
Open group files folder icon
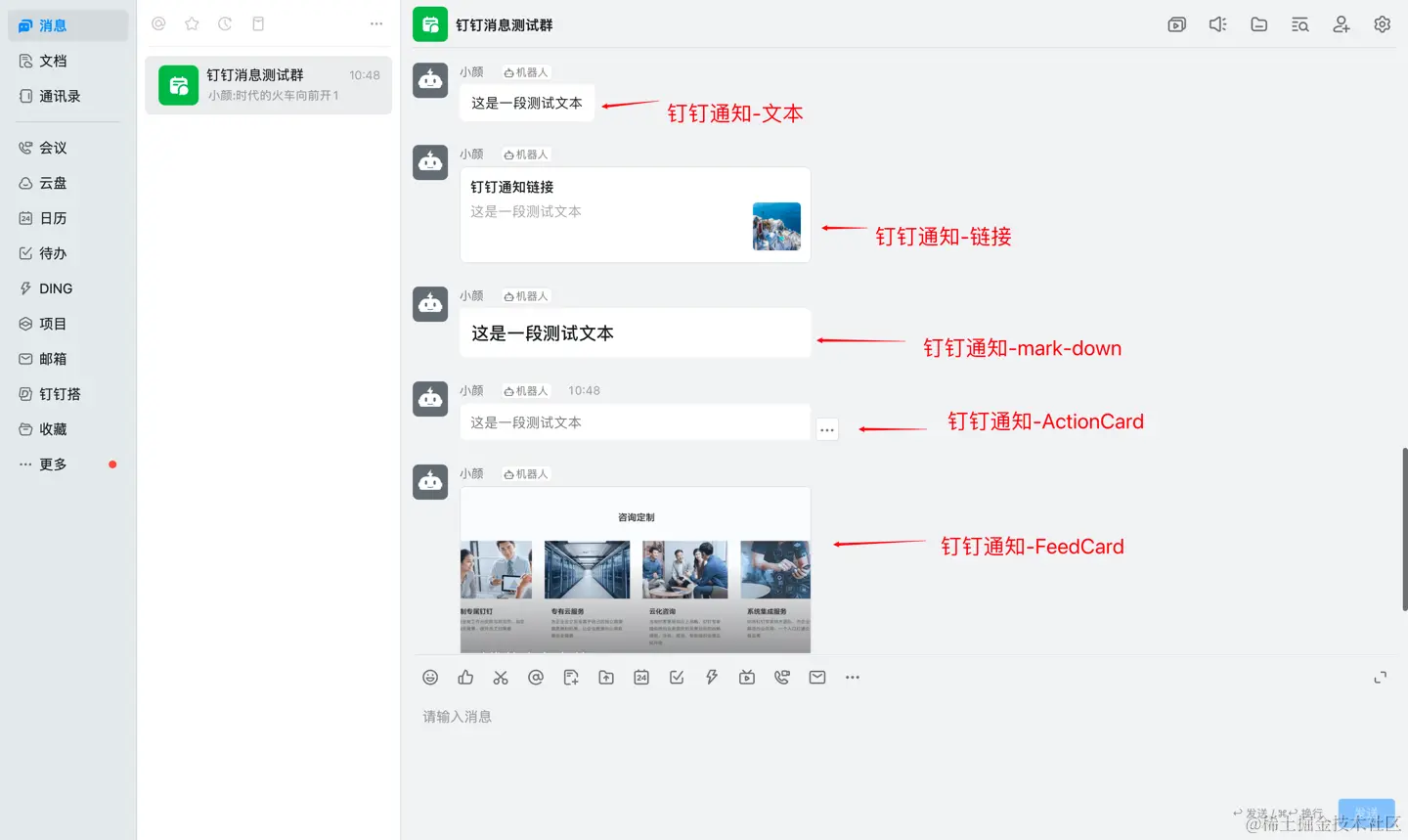coord(1259,24)
